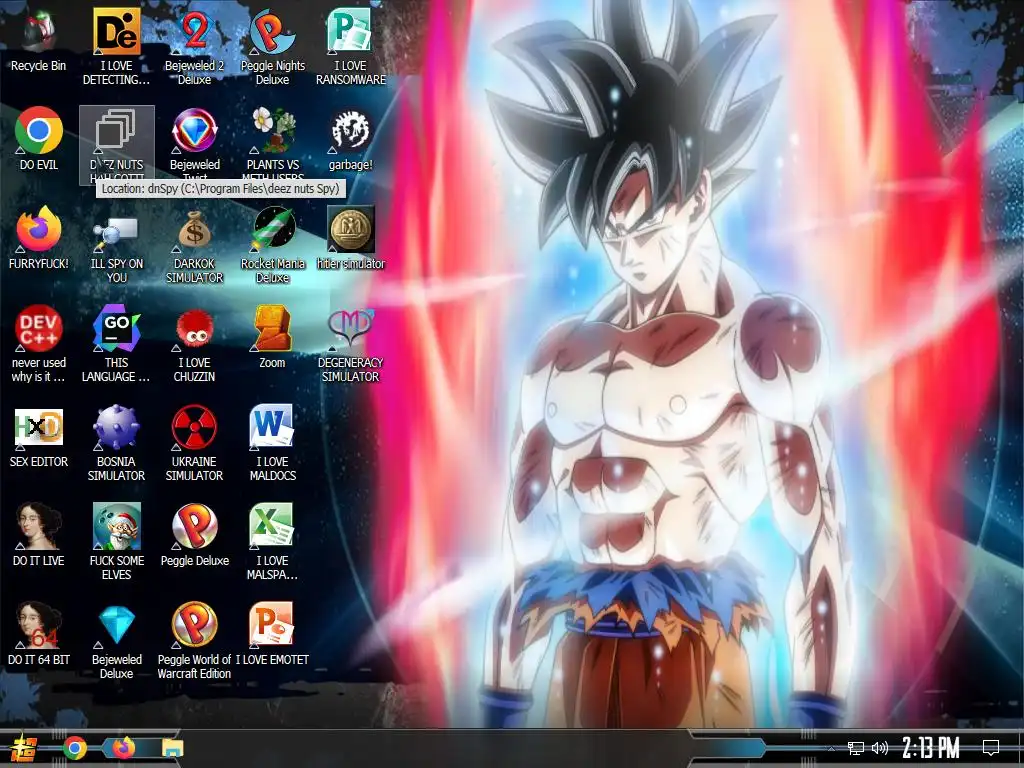Open the Bejeweled Twist desktop shortcut

pyautogui.click(x=195, y=140)
